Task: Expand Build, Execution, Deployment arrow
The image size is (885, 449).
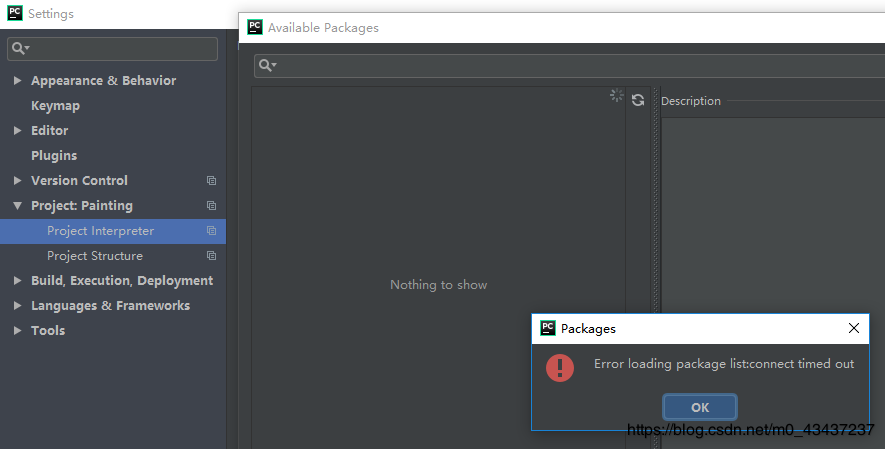Action: tap(17, 280)
